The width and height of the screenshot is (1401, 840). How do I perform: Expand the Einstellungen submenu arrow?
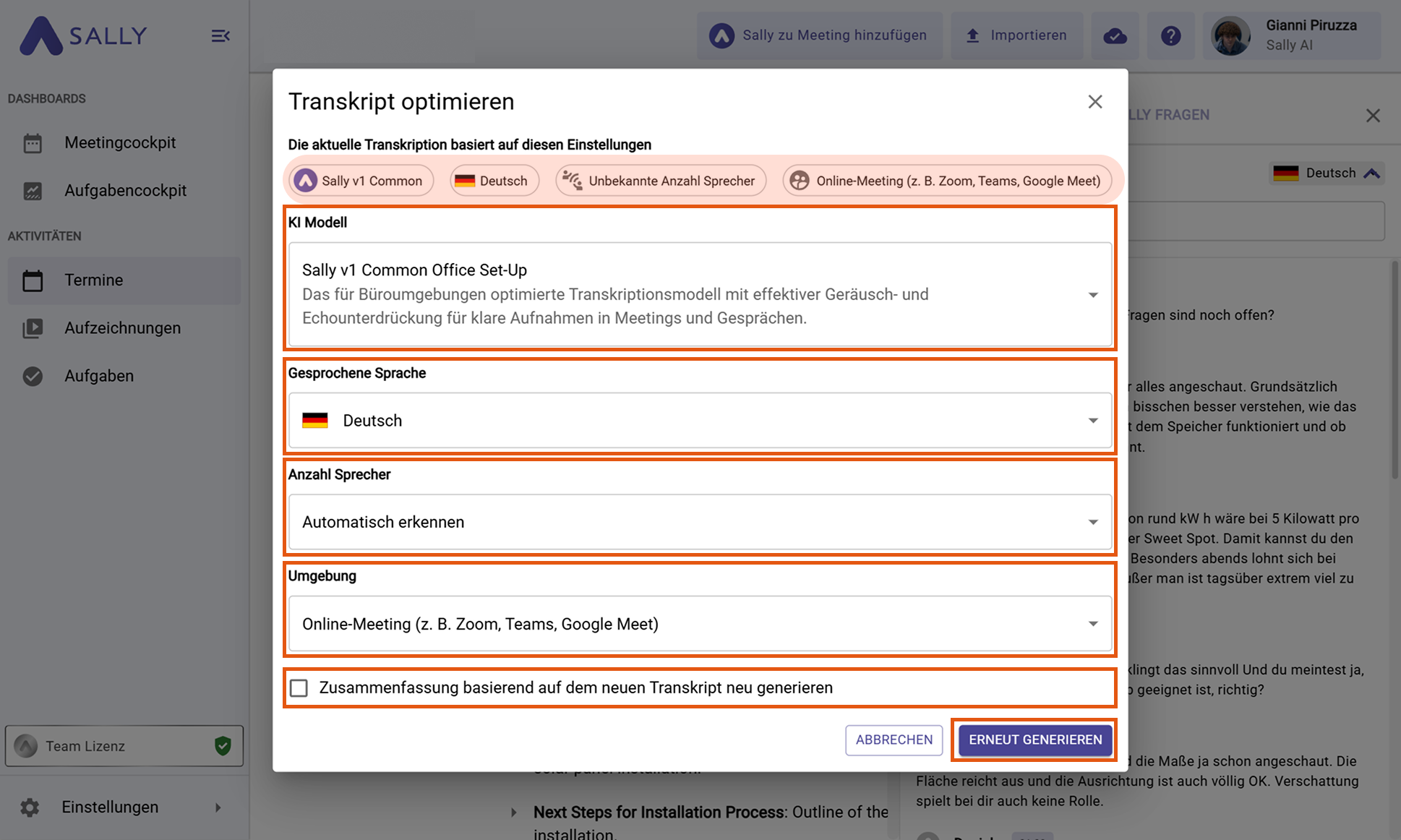[x=218, y=807]
